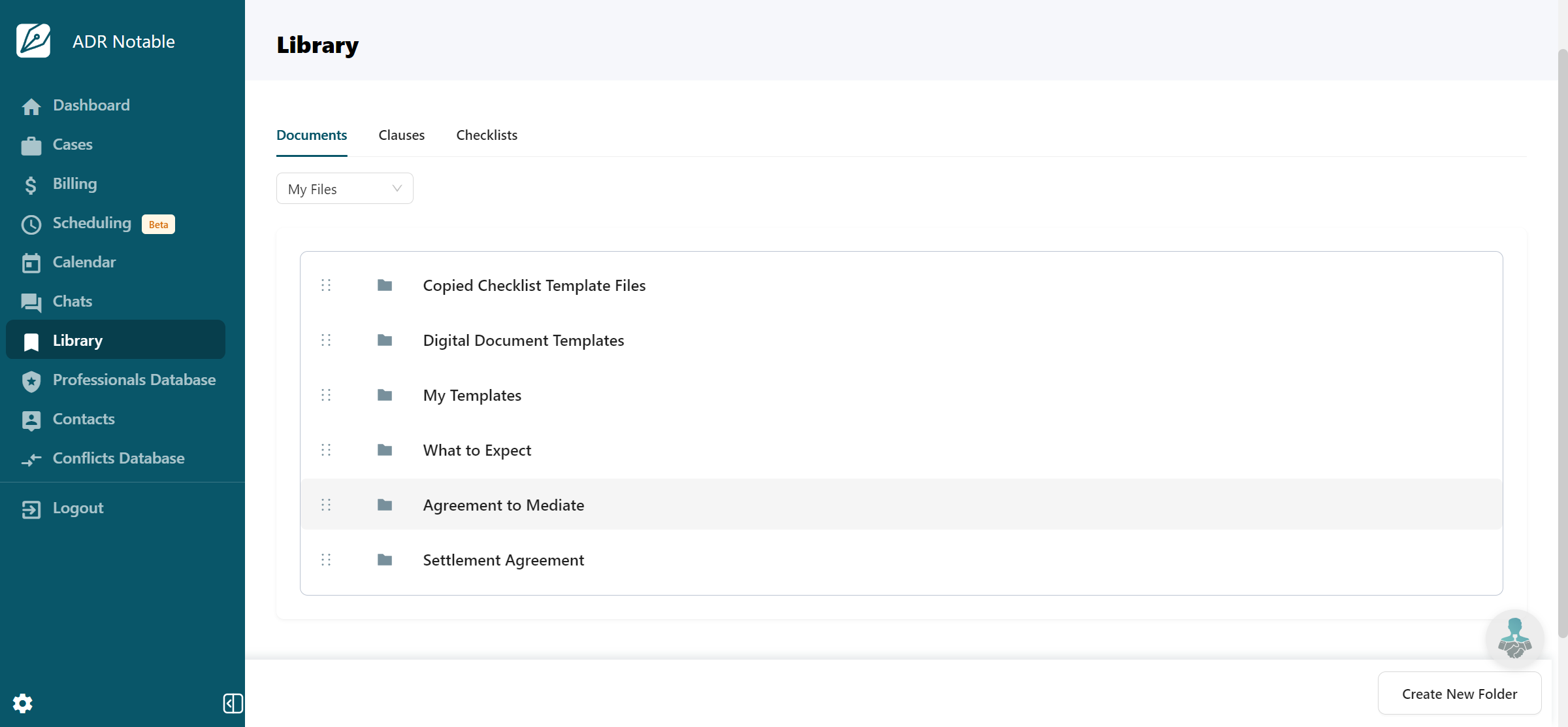Click the vertical page scrollbar
1568x727 pixels.
[1562, 340]
